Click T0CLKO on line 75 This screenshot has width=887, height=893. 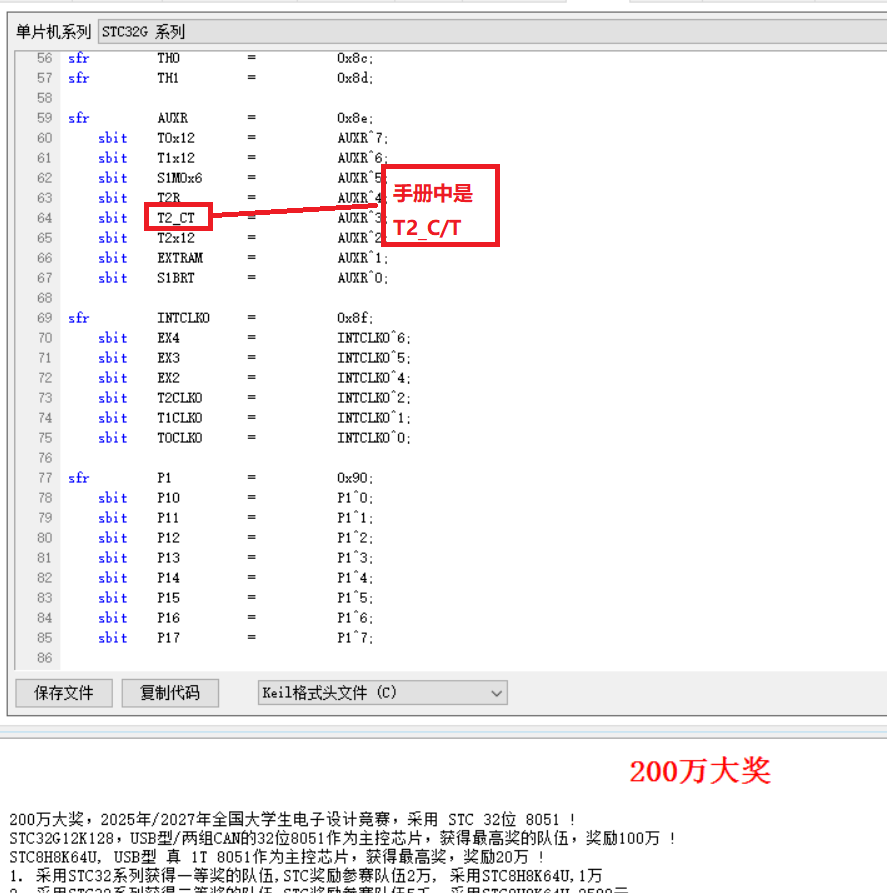[180, 438]
